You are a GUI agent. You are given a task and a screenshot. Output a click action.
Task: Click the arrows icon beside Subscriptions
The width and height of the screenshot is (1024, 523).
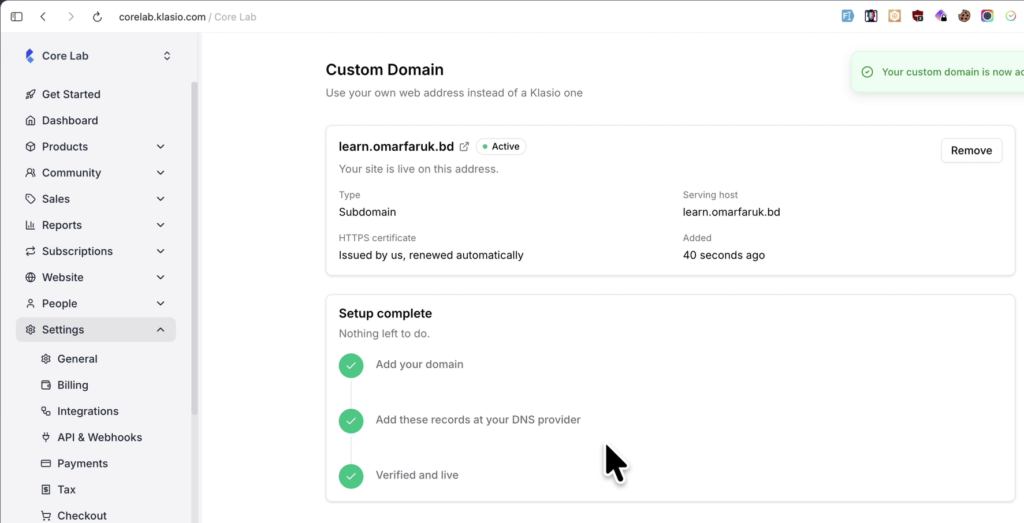[30, 251]
